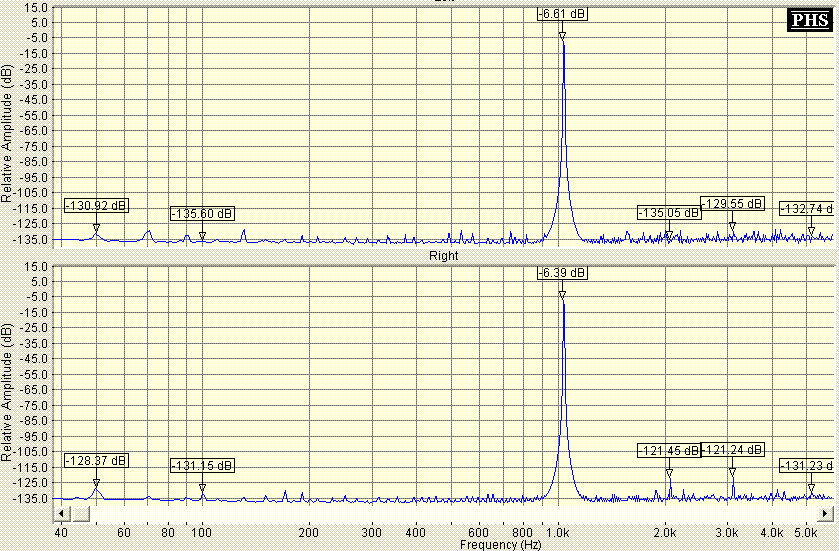
Task: Click the "600" frequency axis value
Action: point(478,533)
